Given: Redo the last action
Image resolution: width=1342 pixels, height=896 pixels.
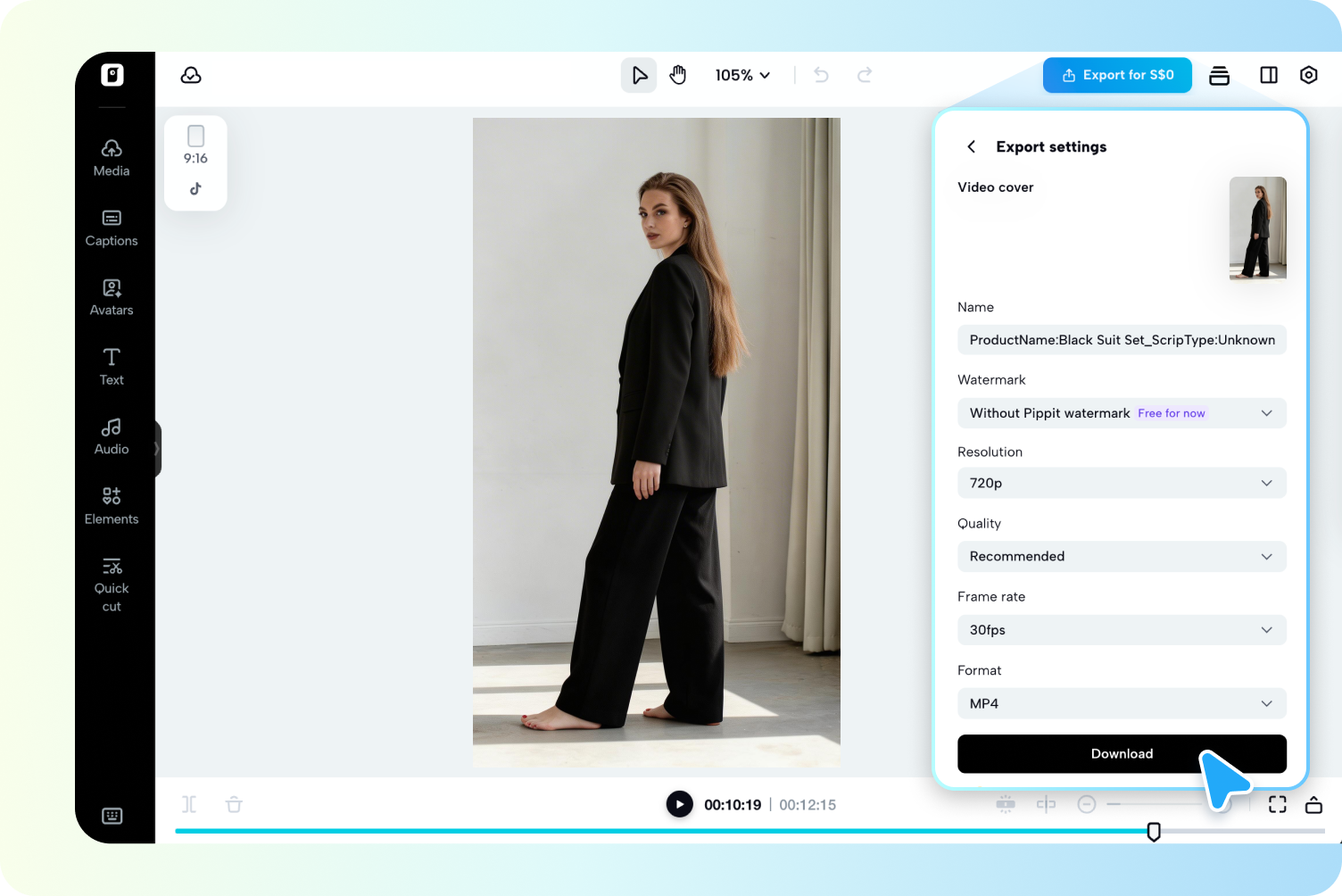Looking at the screenshot, I should [865, 75].
